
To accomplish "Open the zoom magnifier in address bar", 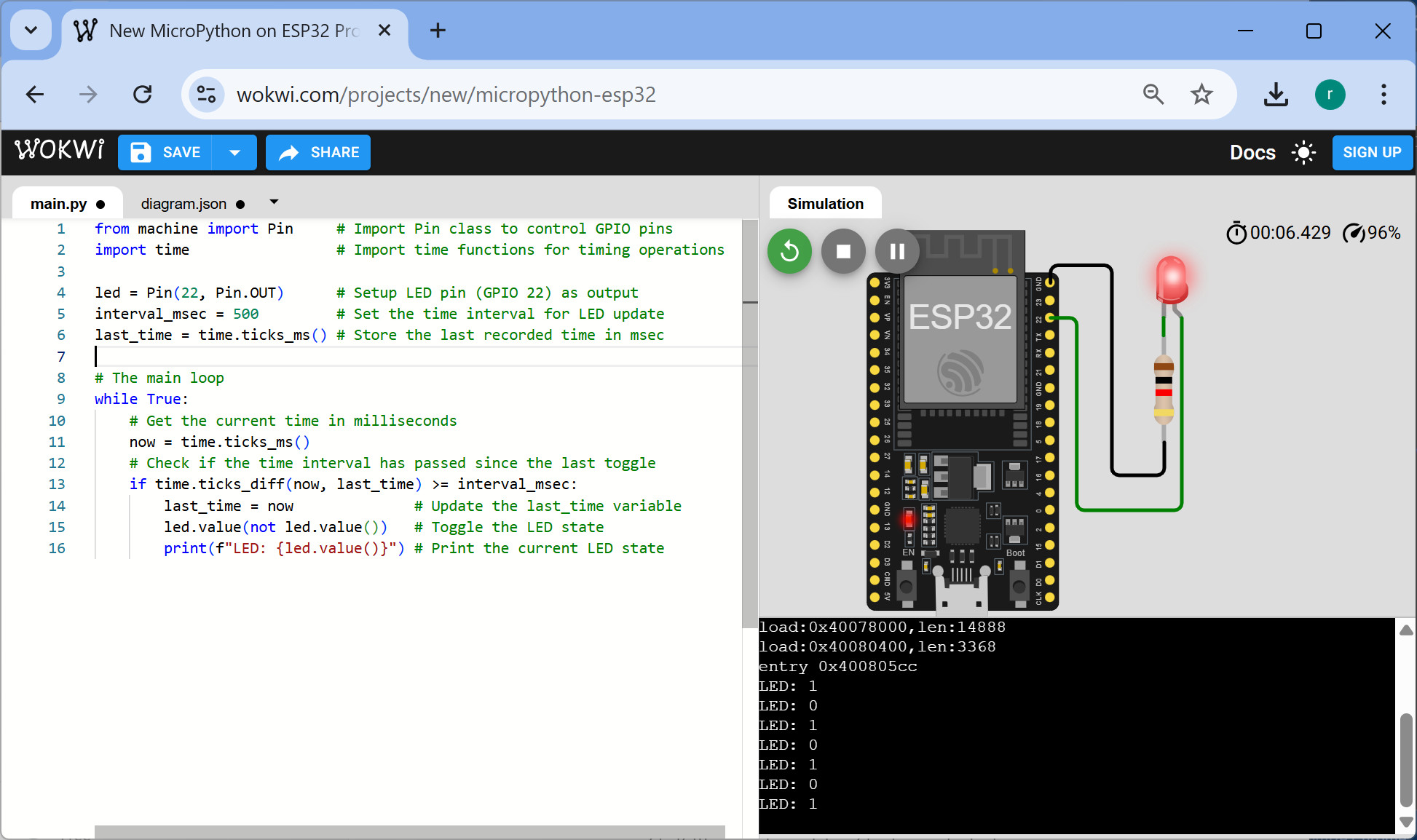I will (x=1153, y=94).
